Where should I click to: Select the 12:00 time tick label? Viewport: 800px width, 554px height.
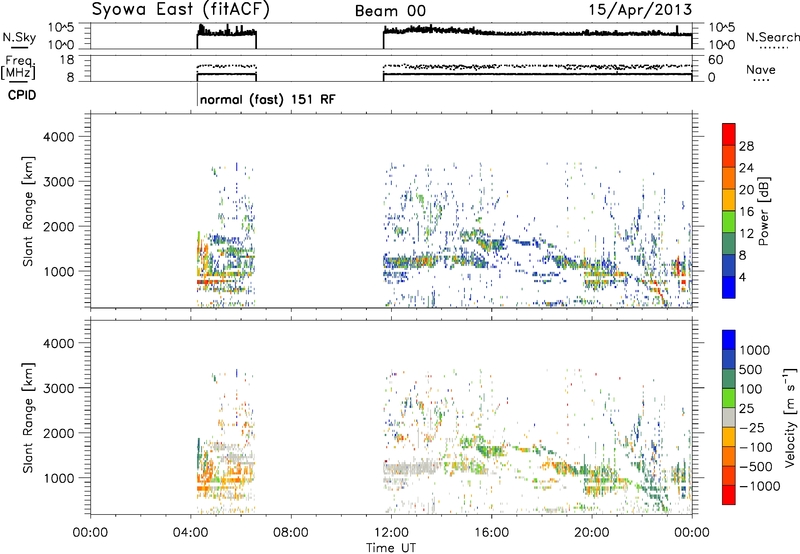(391, 533)
